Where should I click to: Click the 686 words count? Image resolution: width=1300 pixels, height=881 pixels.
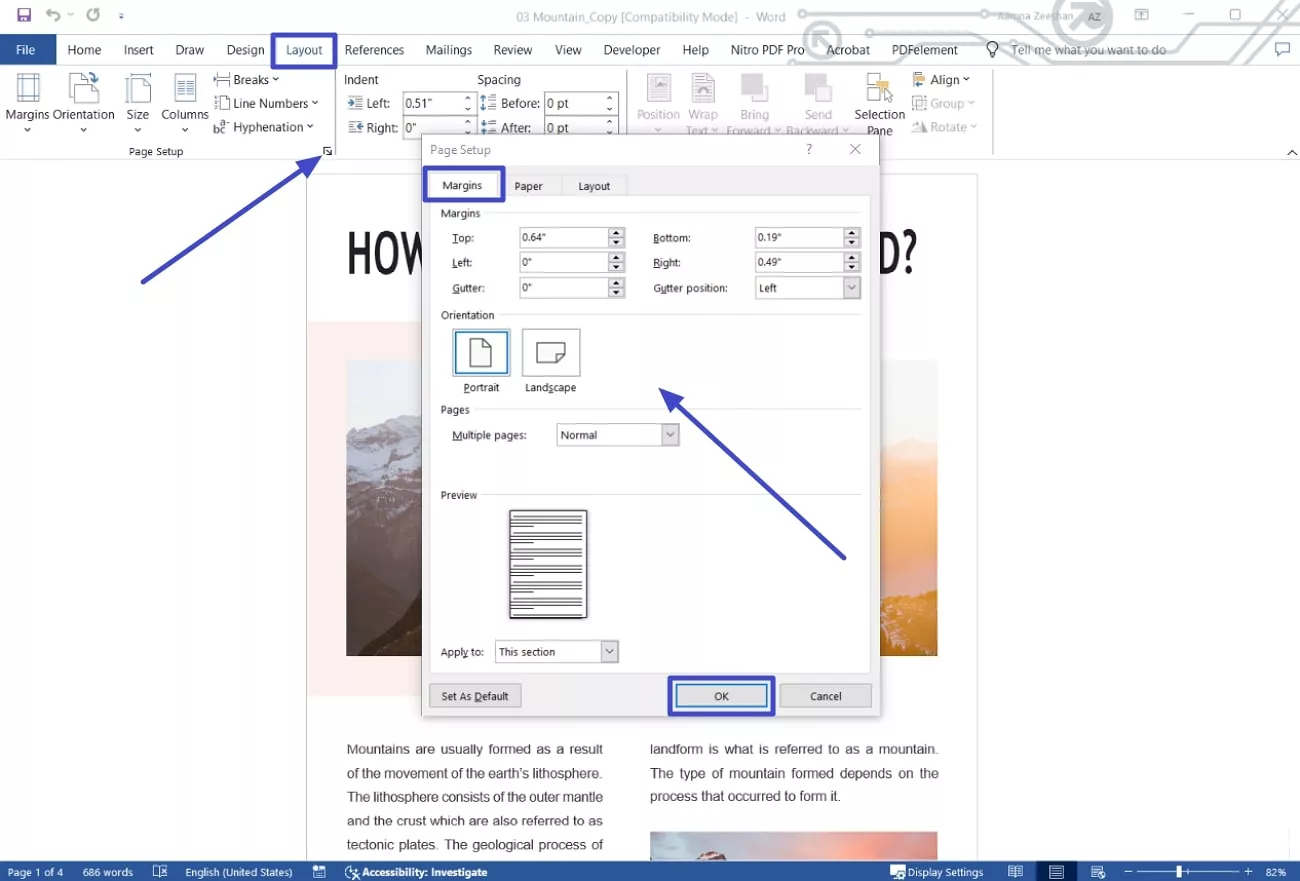(108, 872)
